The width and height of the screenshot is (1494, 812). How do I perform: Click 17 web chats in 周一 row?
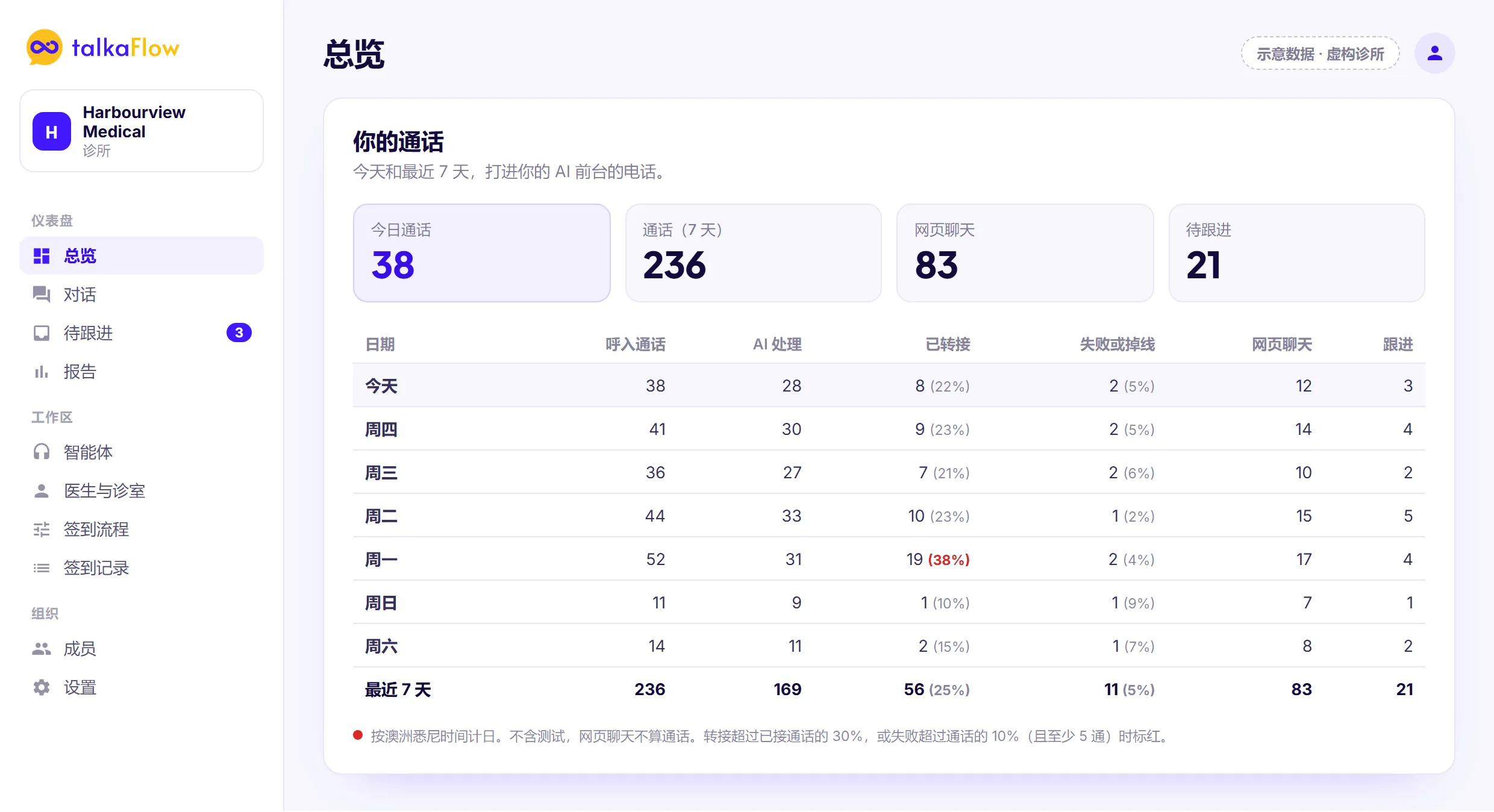click(x=1304, y=559)
